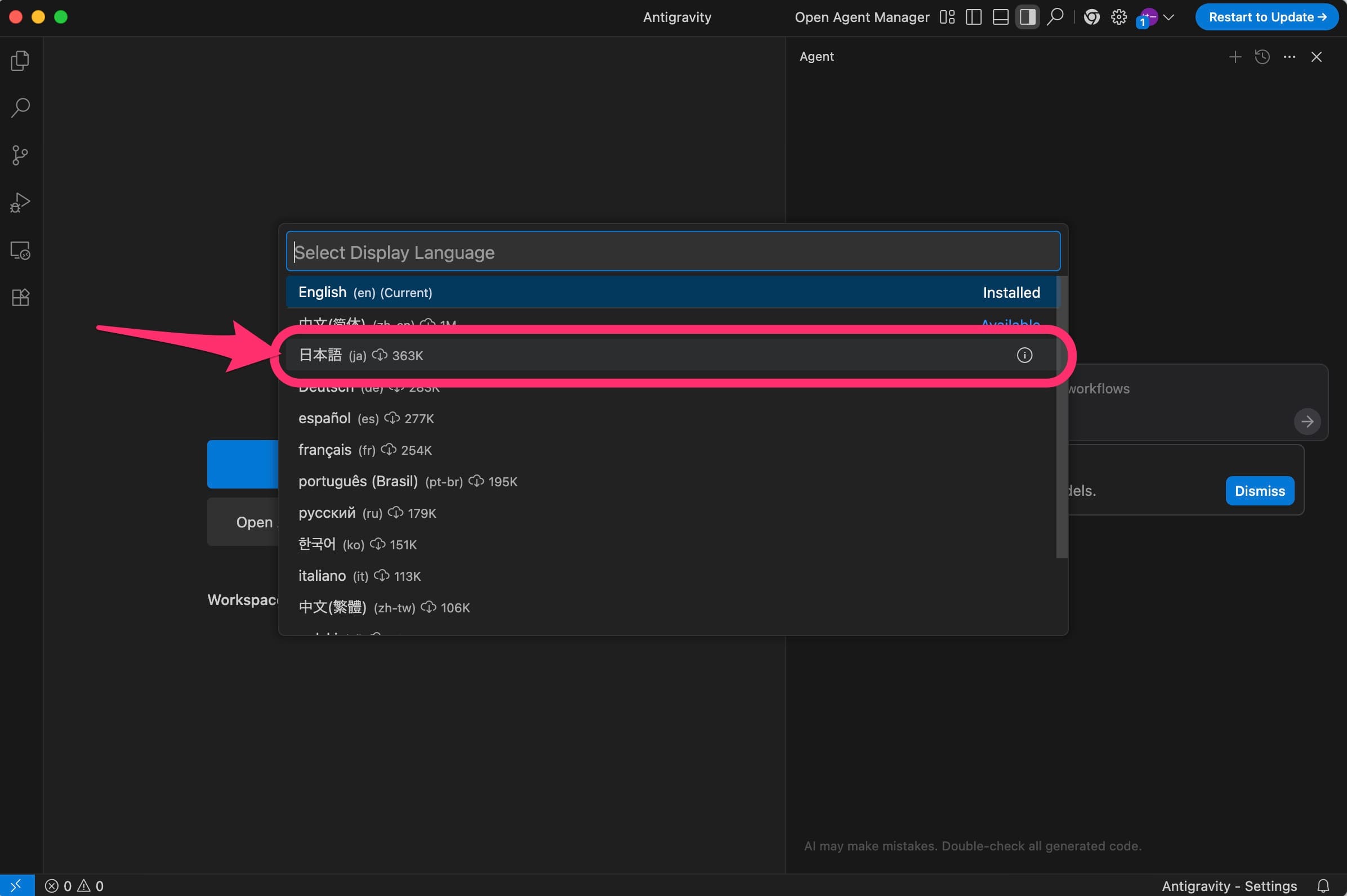The width and height of the screenshot is (1347, 896).
Task: Open the Explorer view in activity bar
Action: [x=21, y=61]
